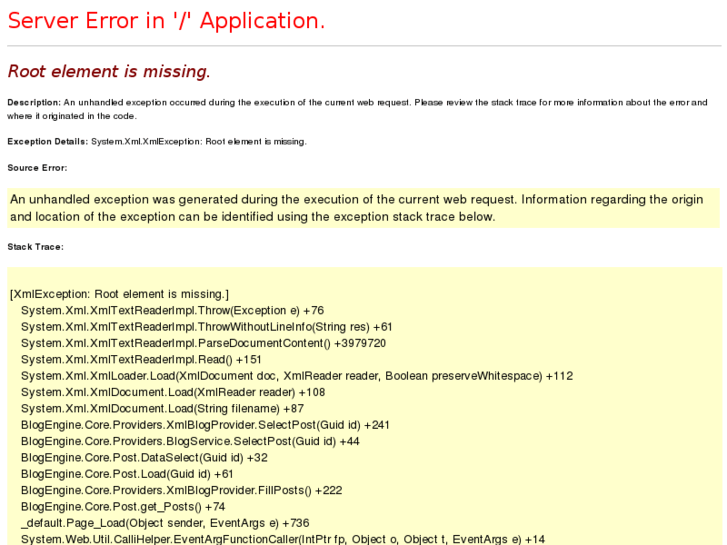Click the 'ParseDocumentContent() +3979720' line
Image resolution: width=727 pixels, height=545 pixels.
203,343
